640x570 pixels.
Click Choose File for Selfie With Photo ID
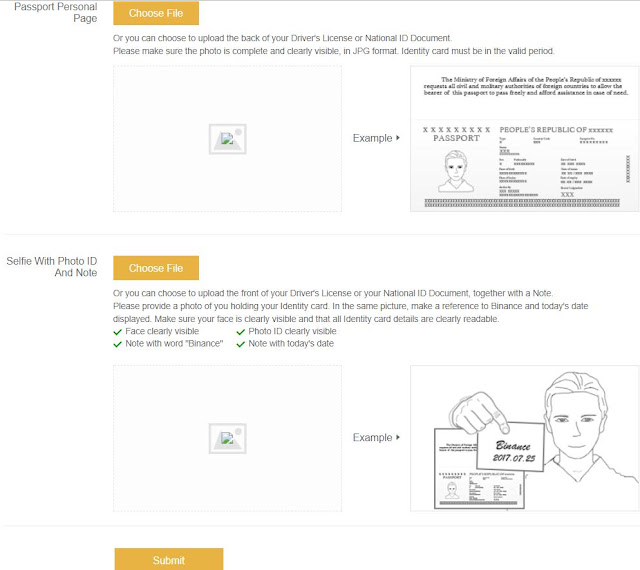coord(156,268)
